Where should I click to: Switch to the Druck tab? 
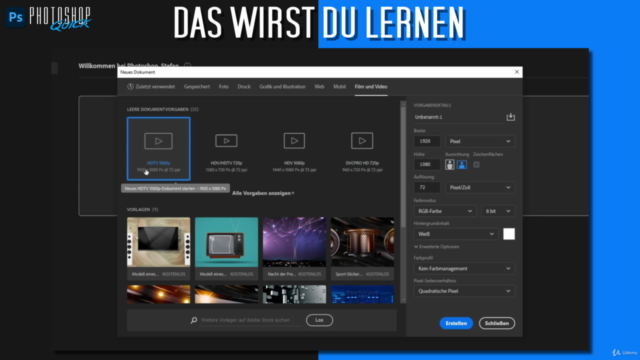[244, 87]
